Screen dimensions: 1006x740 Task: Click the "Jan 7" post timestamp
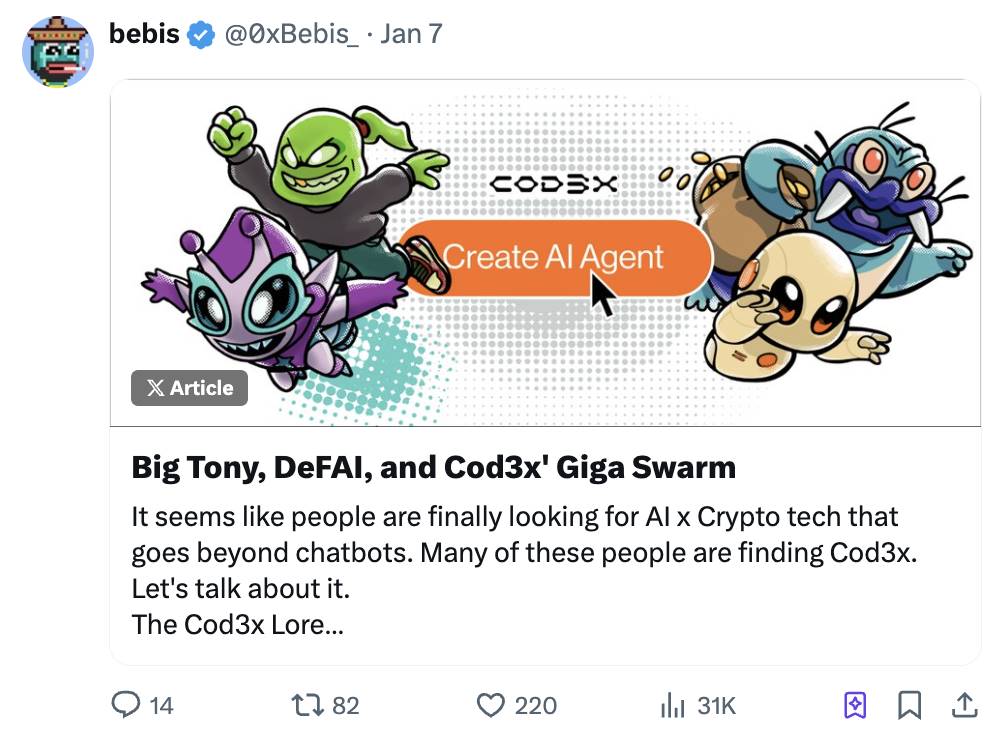point(410,35)
